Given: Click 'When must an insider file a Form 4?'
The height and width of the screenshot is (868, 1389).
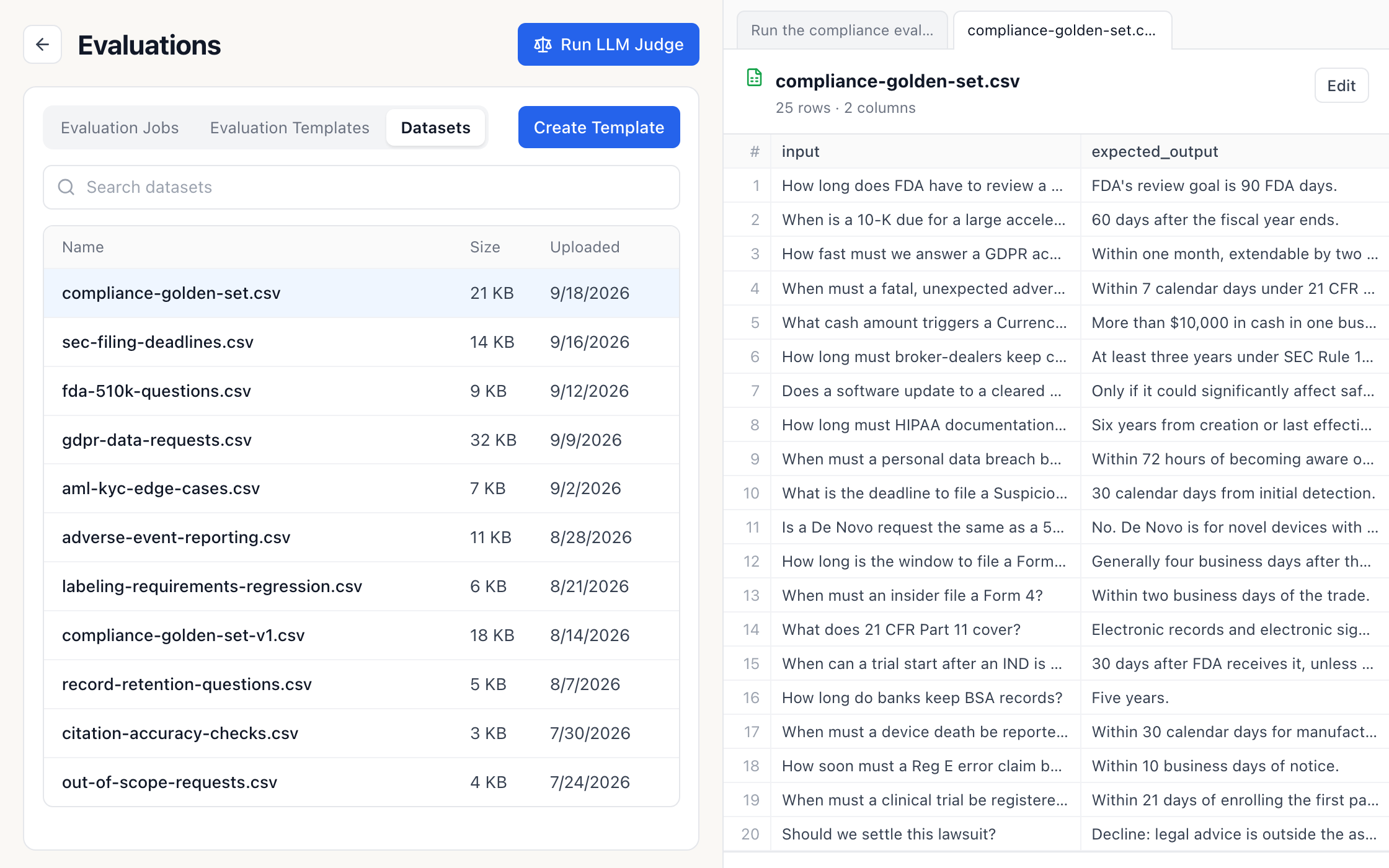Looking at the screenshot, I should tap(925, 596).
